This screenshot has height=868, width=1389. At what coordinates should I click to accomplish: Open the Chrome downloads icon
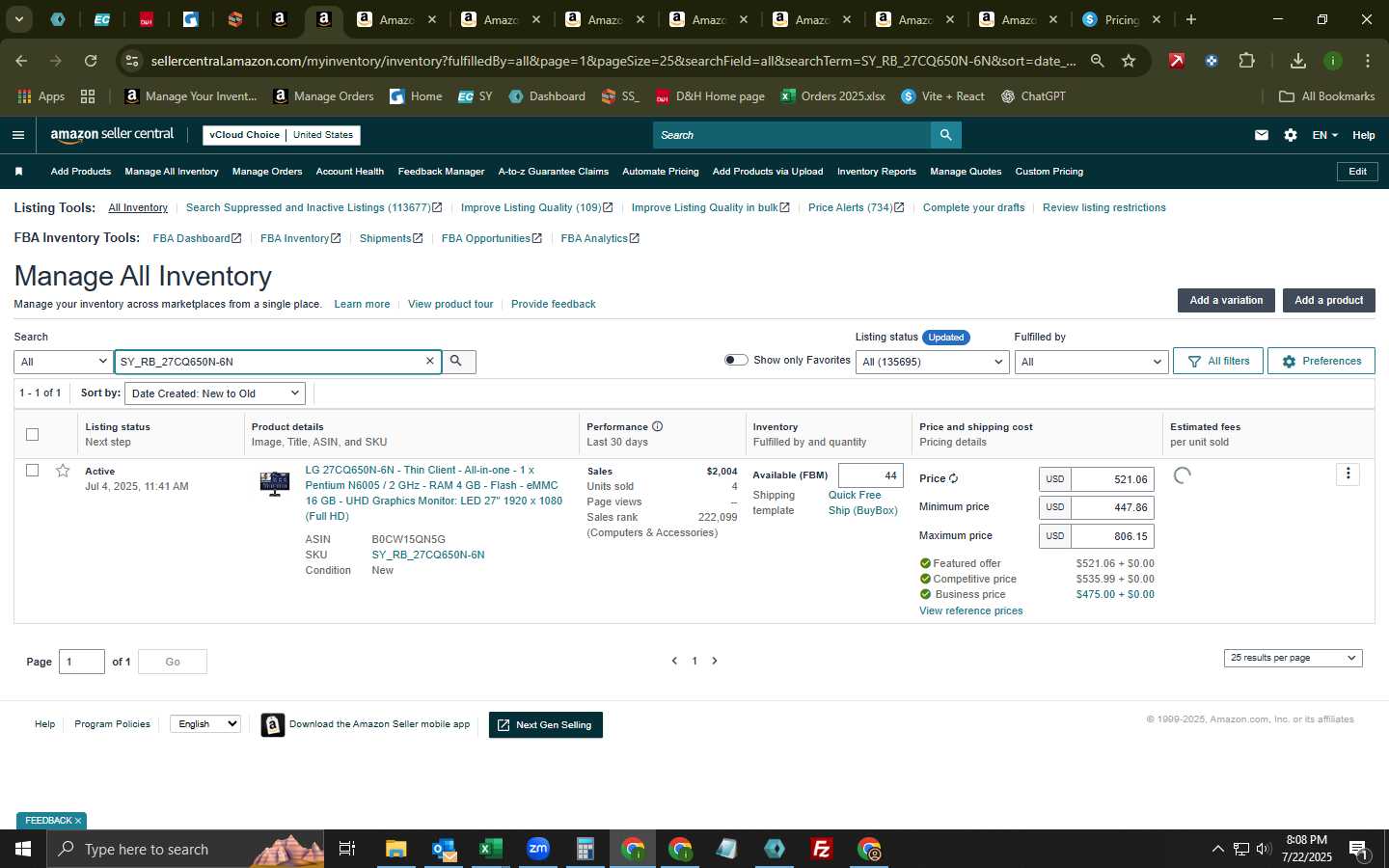pos(1298,61)
